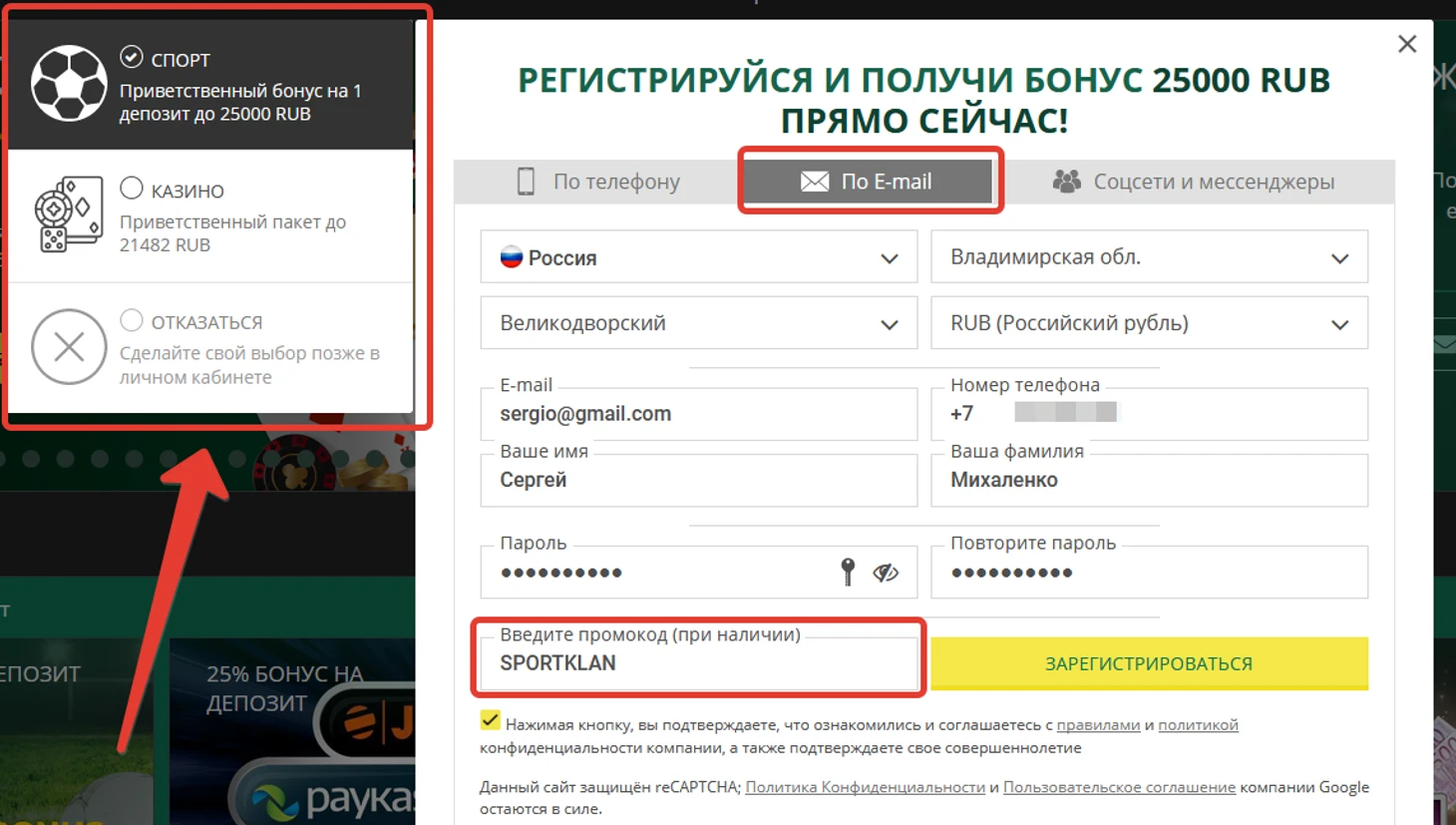Click the soccer ball sport bonus icon
Image resolution: width=1456 pixels, height=825 pixels.
pos(69,84)
